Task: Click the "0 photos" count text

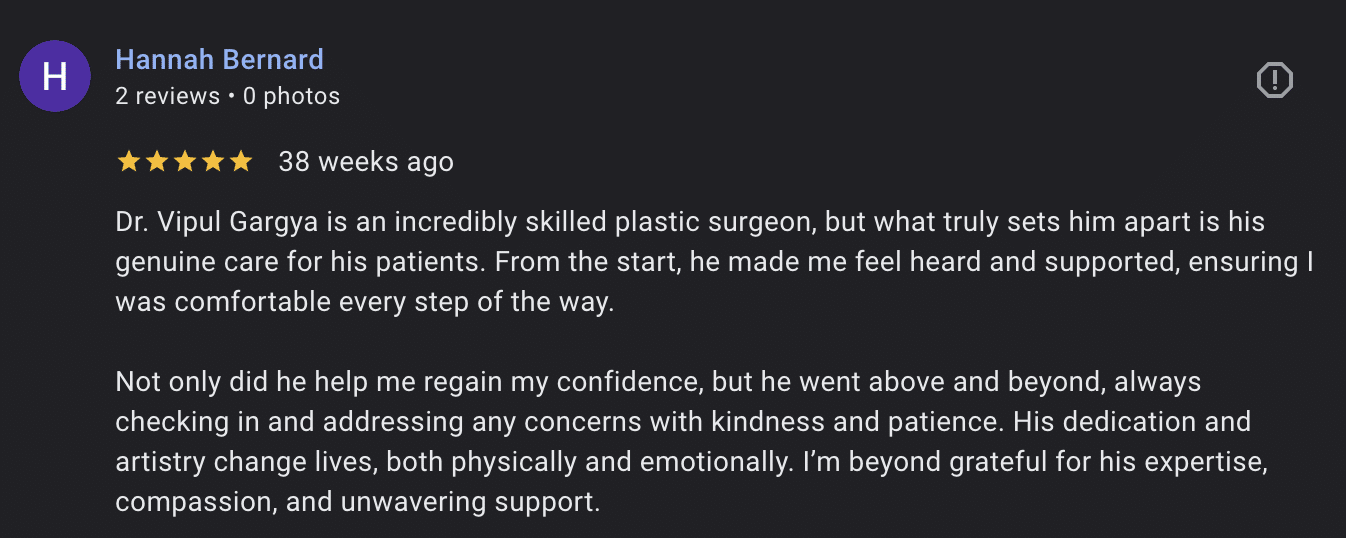Action: click(291, 96)
